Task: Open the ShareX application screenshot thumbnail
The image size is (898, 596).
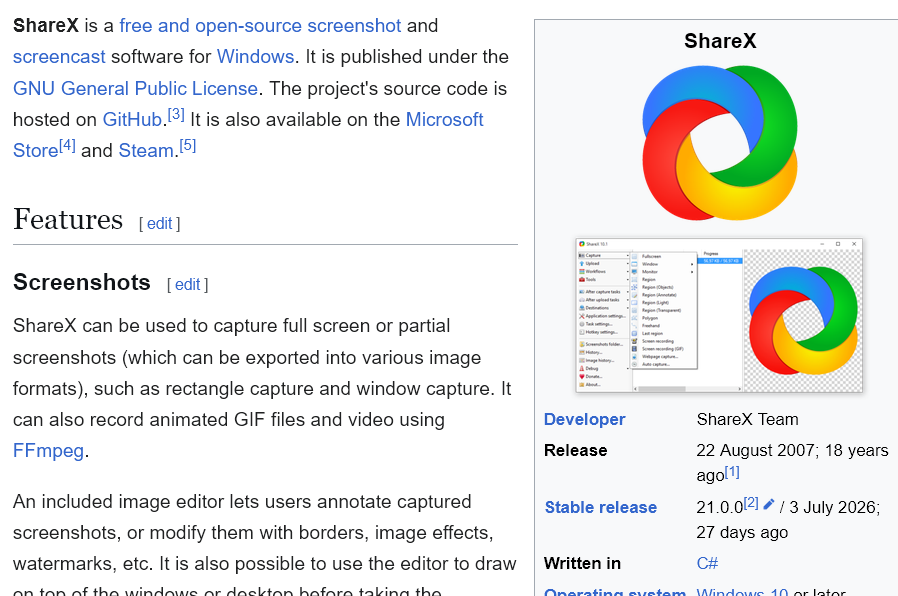Action: (719, 316)
